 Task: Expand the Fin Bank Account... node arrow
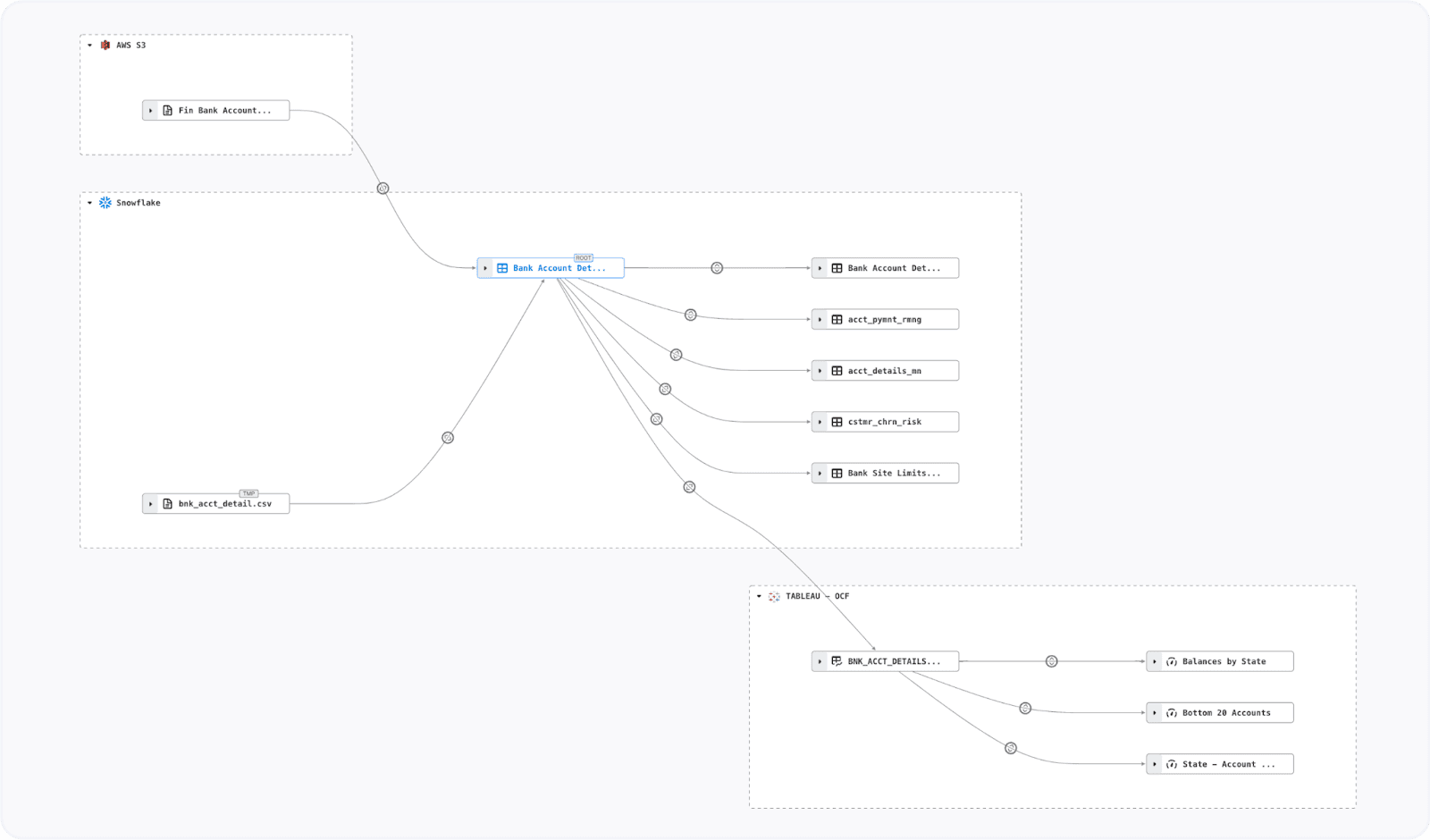click(150, 111)
